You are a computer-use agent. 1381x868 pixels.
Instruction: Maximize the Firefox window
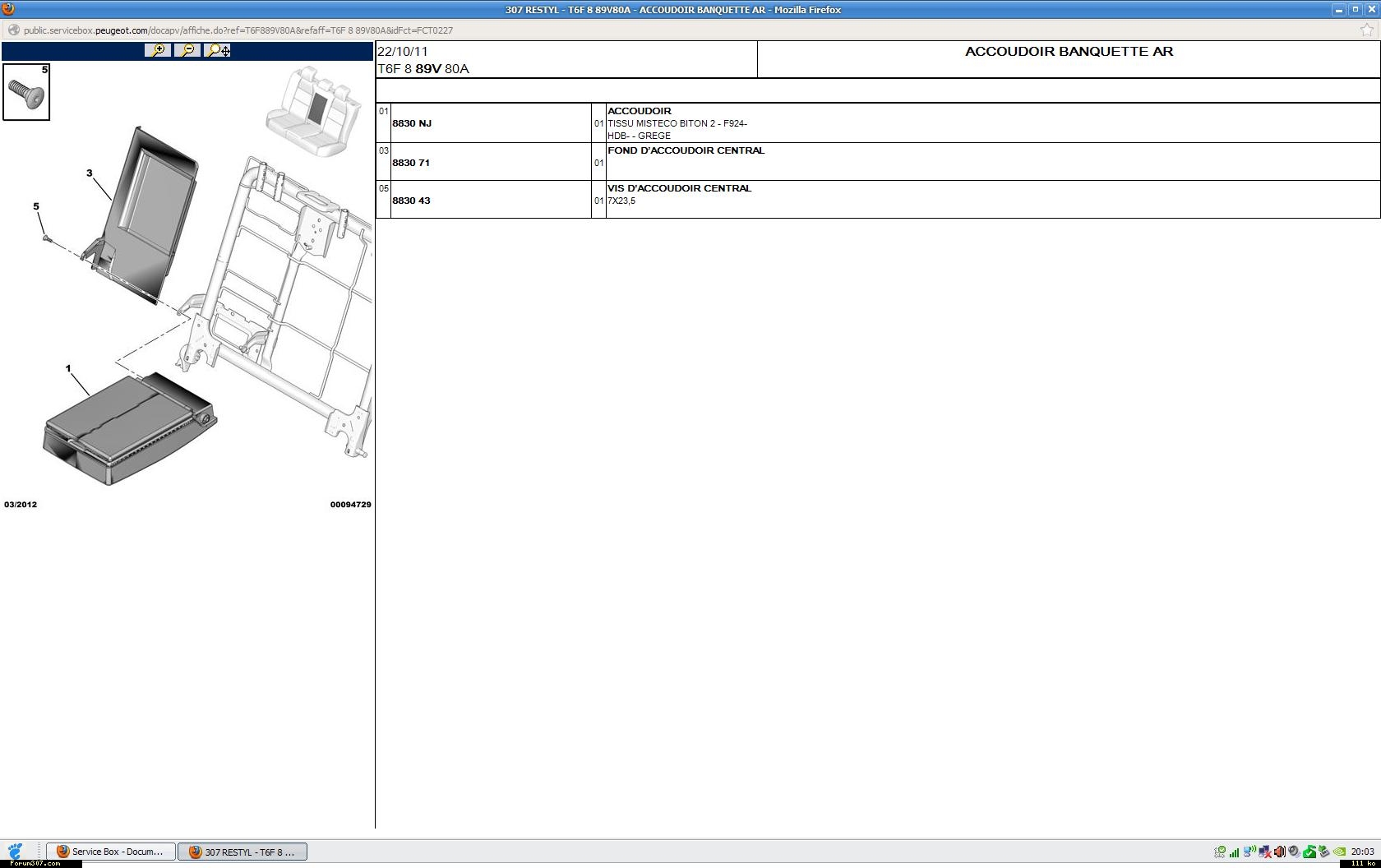pos(1355,10)
